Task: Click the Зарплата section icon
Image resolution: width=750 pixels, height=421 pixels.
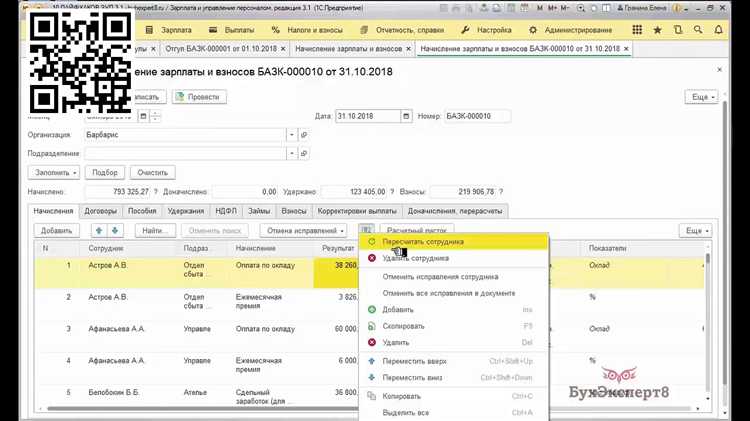Action: tap(149, 30)
